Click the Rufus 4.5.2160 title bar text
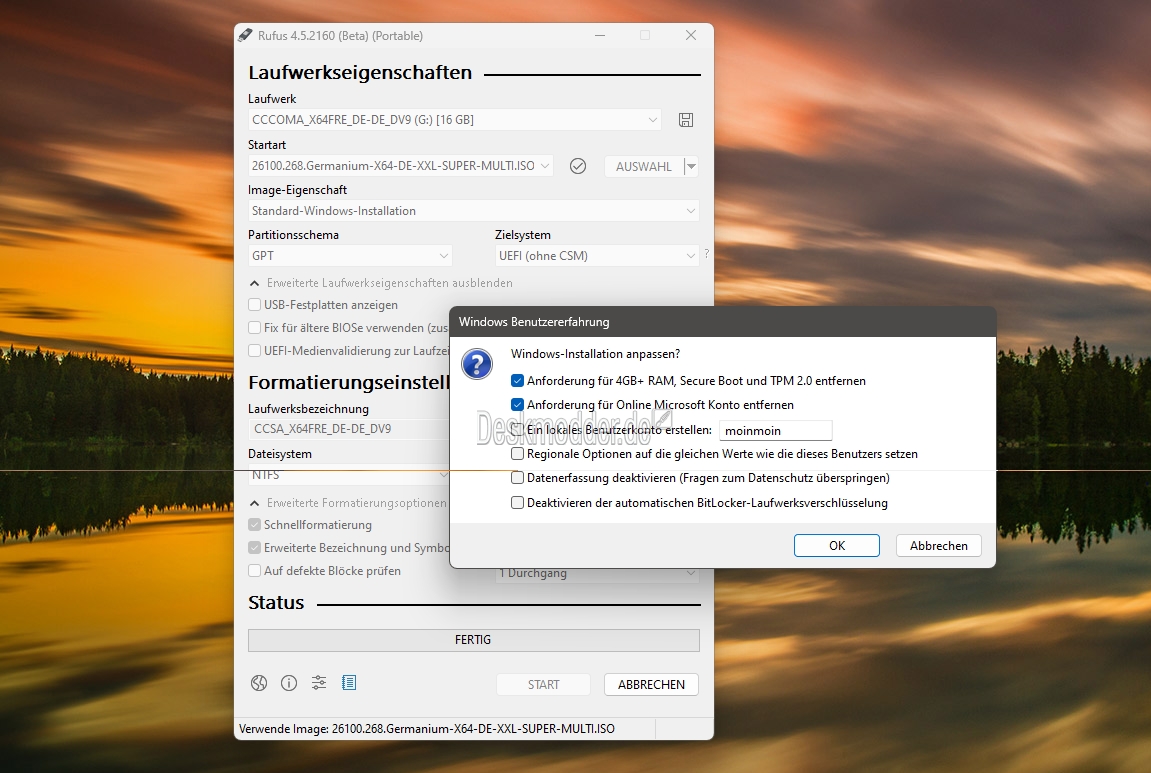Image resolution: width=1151 pixels, height=773 pixels. coord(340,35)
